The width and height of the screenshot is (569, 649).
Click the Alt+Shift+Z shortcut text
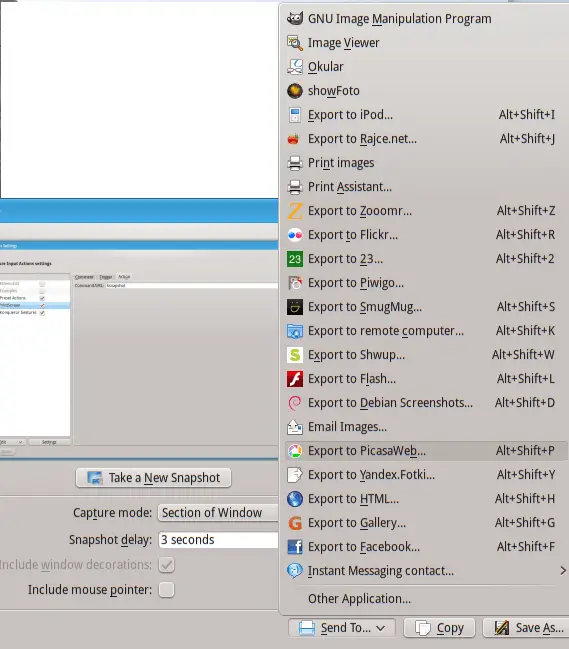click(526, 211)
